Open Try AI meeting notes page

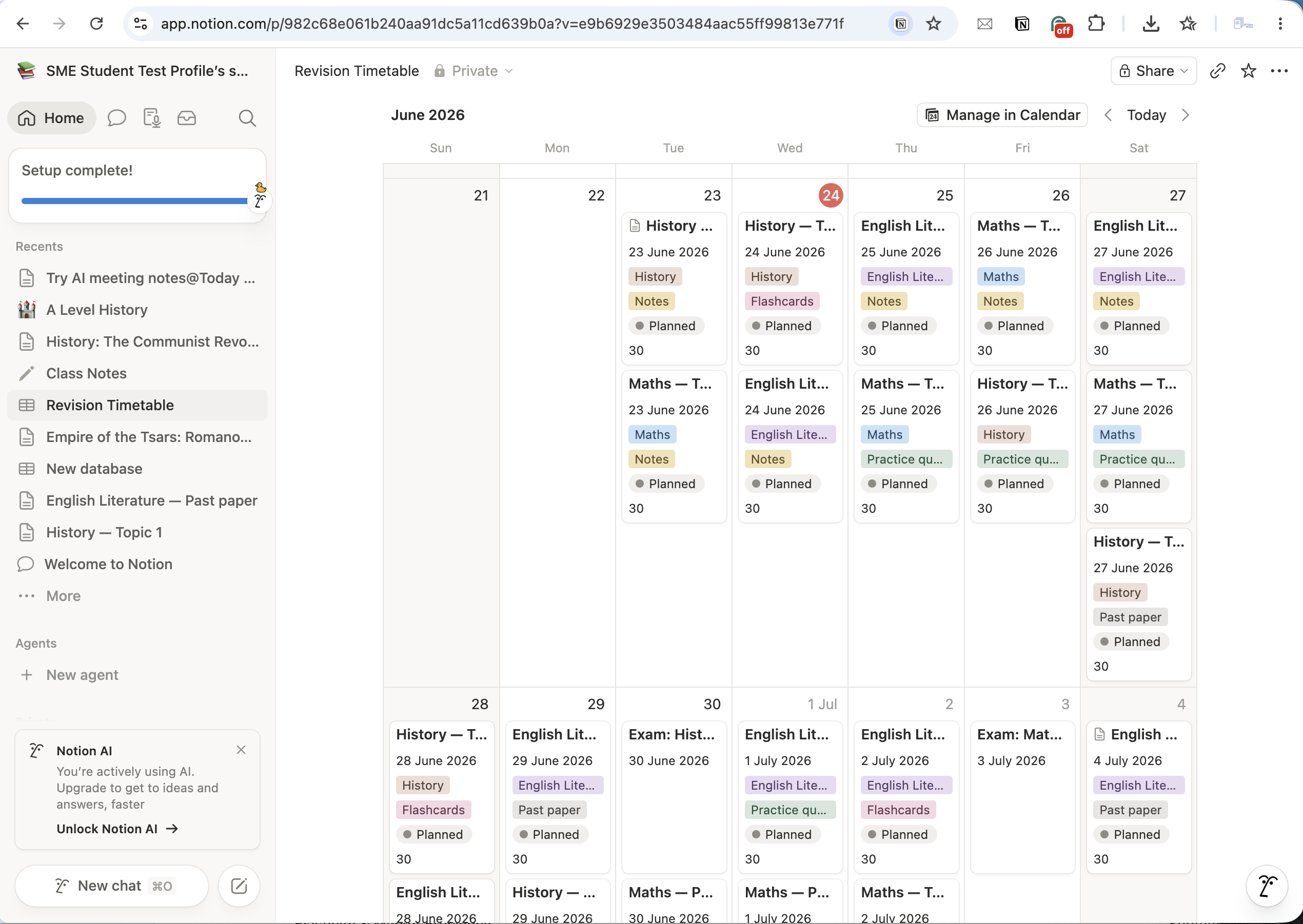[137, 277]
